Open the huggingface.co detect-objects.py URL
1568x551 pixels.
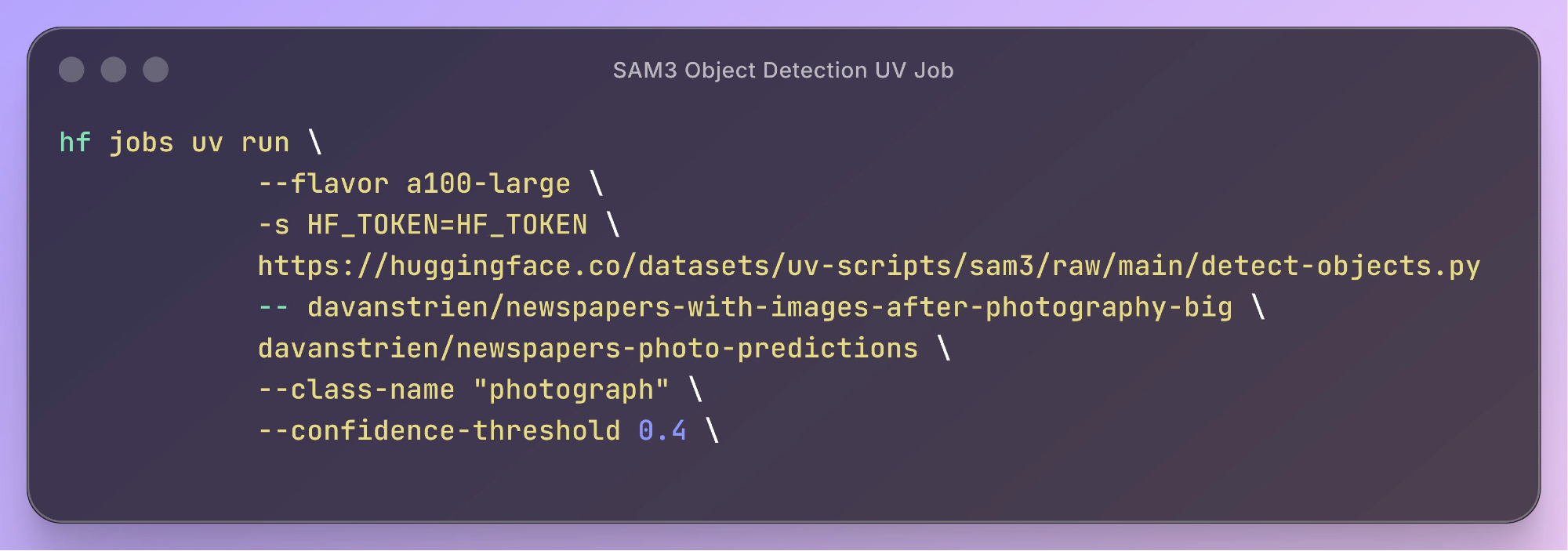pyautogui.click(x=869, y=266)
